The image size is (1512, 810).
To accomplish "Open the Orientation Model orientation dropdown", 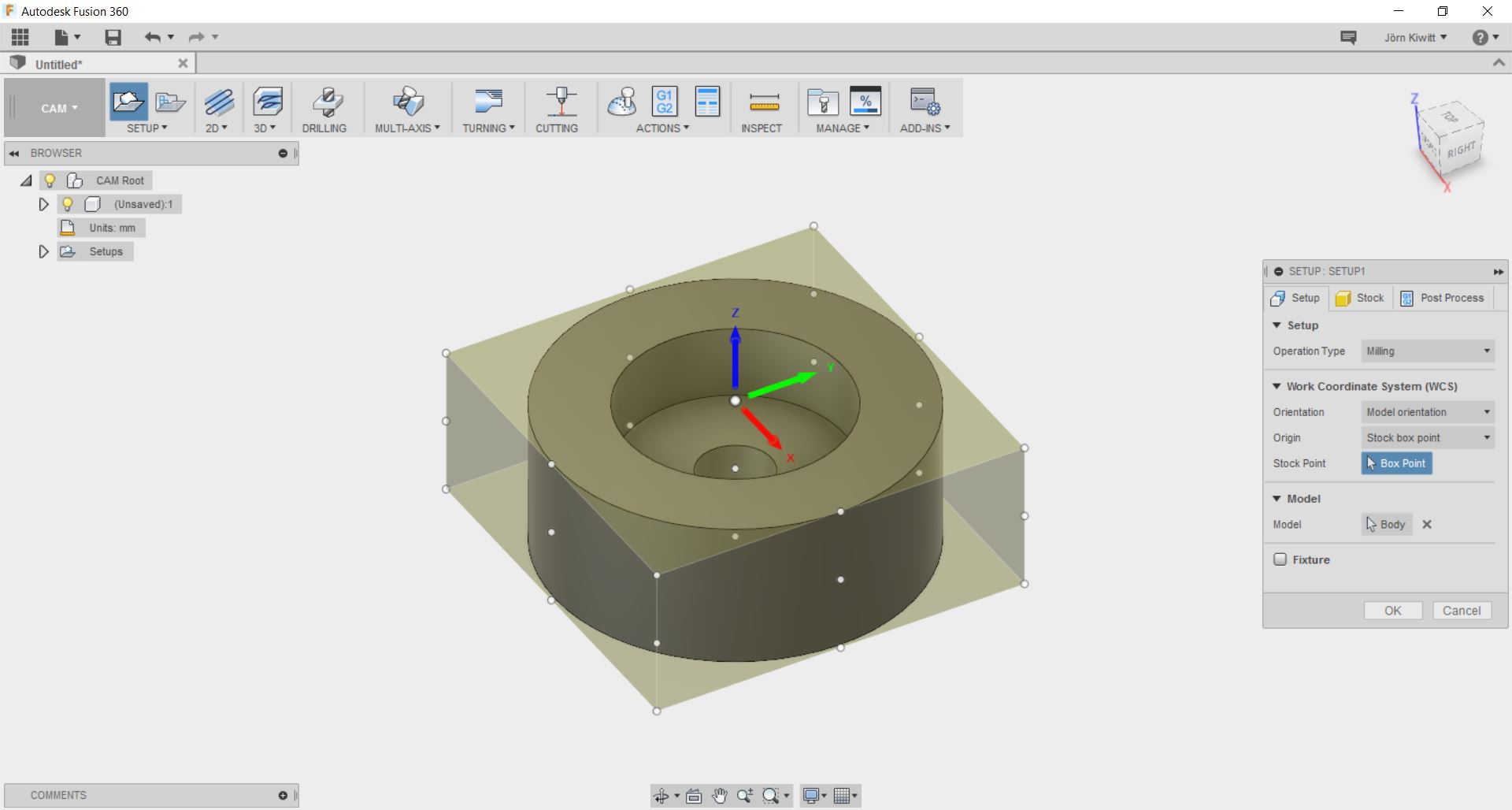I will coord(1428,412).
